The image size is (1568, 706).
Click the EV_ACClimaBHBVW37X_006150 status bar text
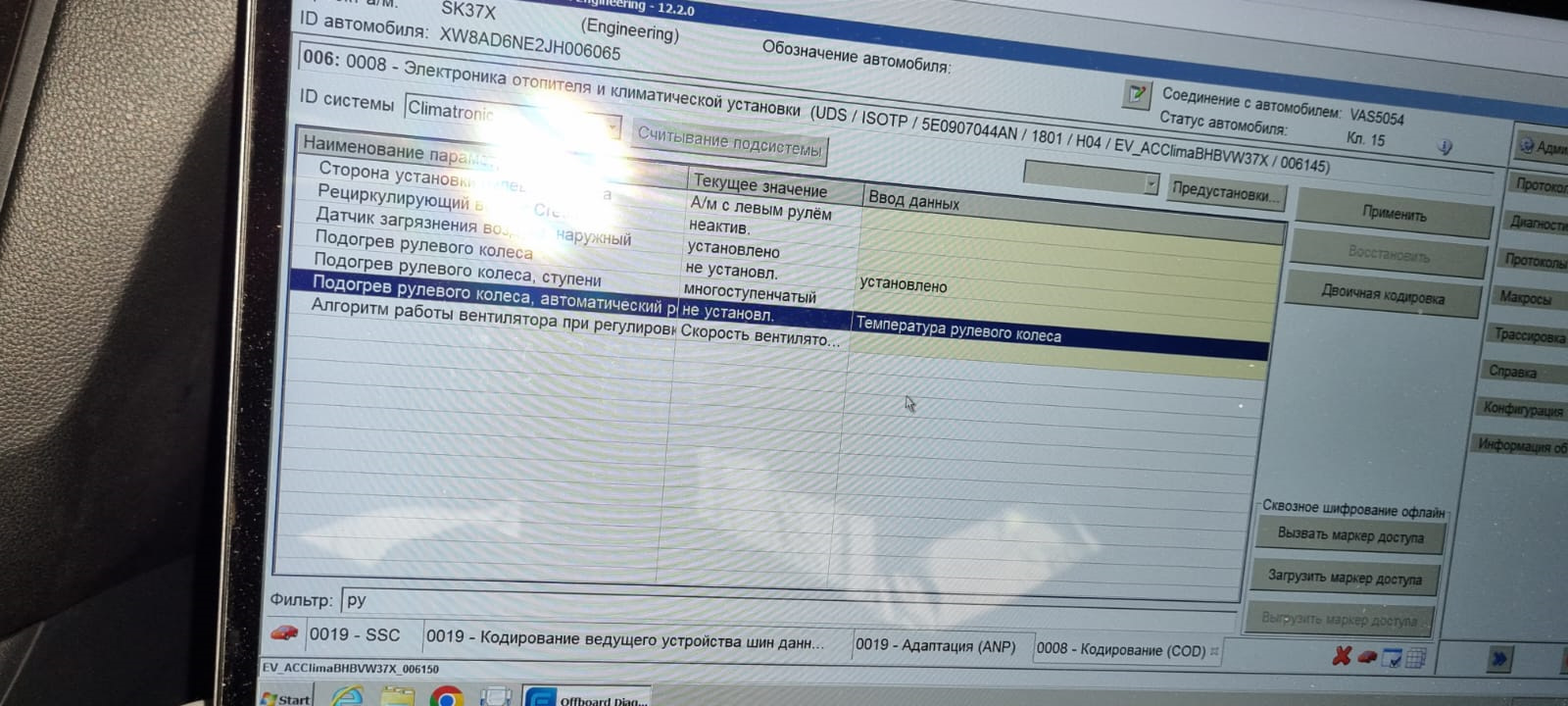pyautogui.click(x=351, y=668)
